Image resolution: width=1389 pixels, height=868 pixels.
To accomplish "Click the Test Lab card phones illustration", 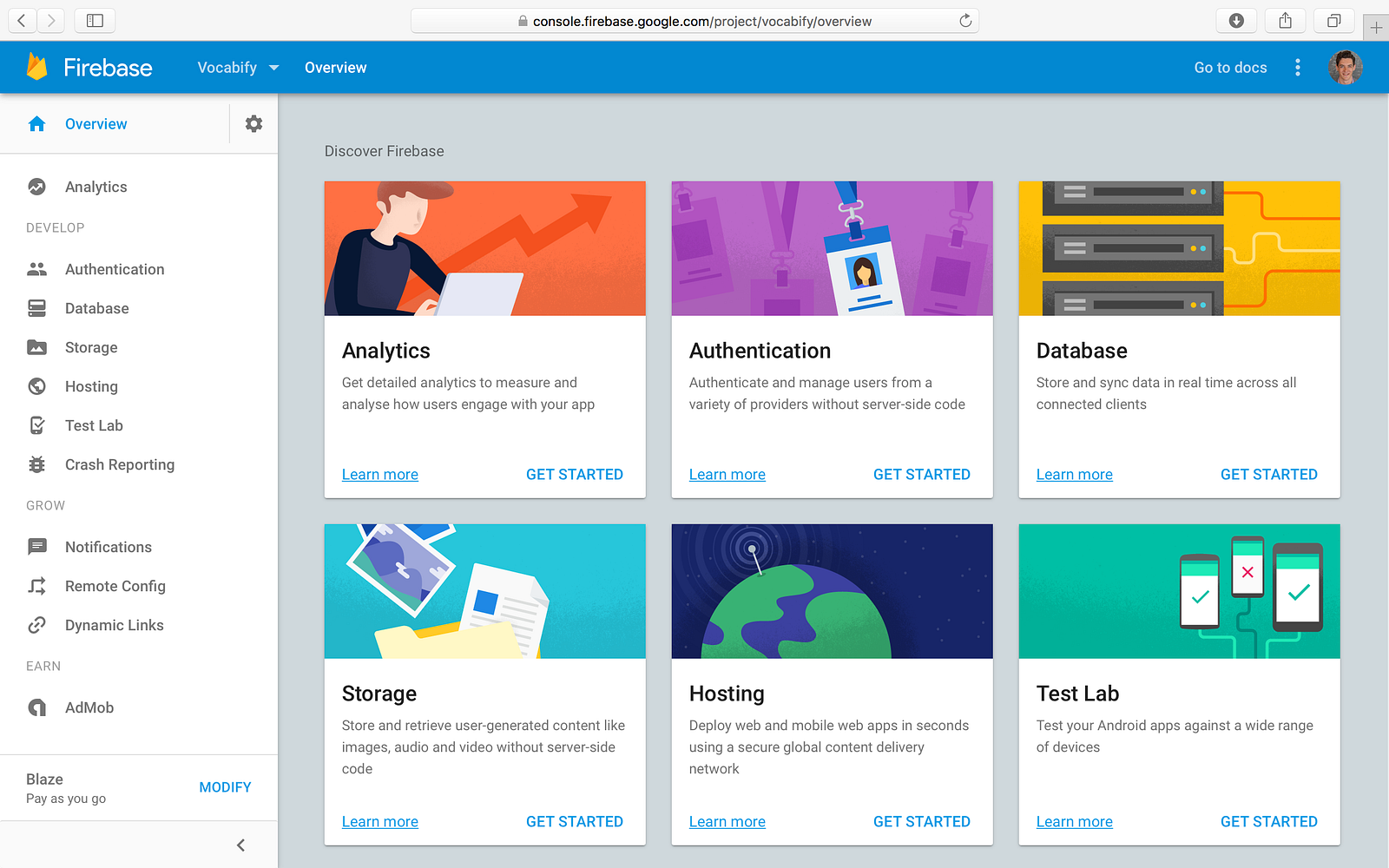I will coord(1180,591).
